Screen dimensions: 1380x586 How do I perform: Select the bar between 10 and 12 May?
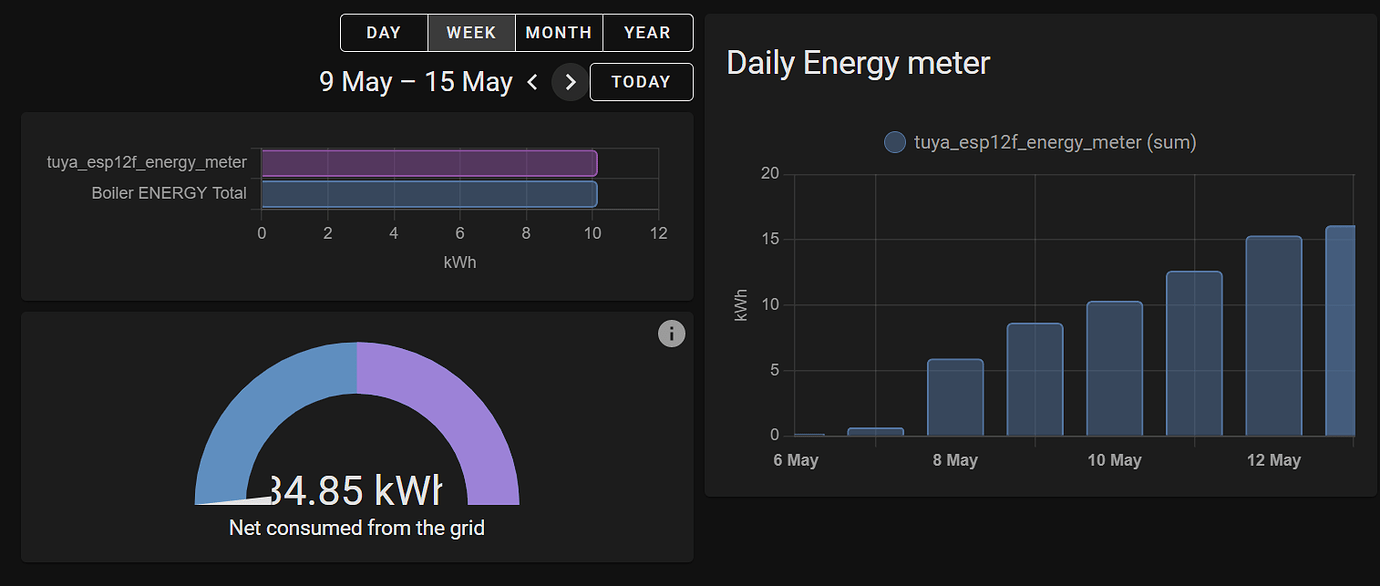click(1194, 354)
